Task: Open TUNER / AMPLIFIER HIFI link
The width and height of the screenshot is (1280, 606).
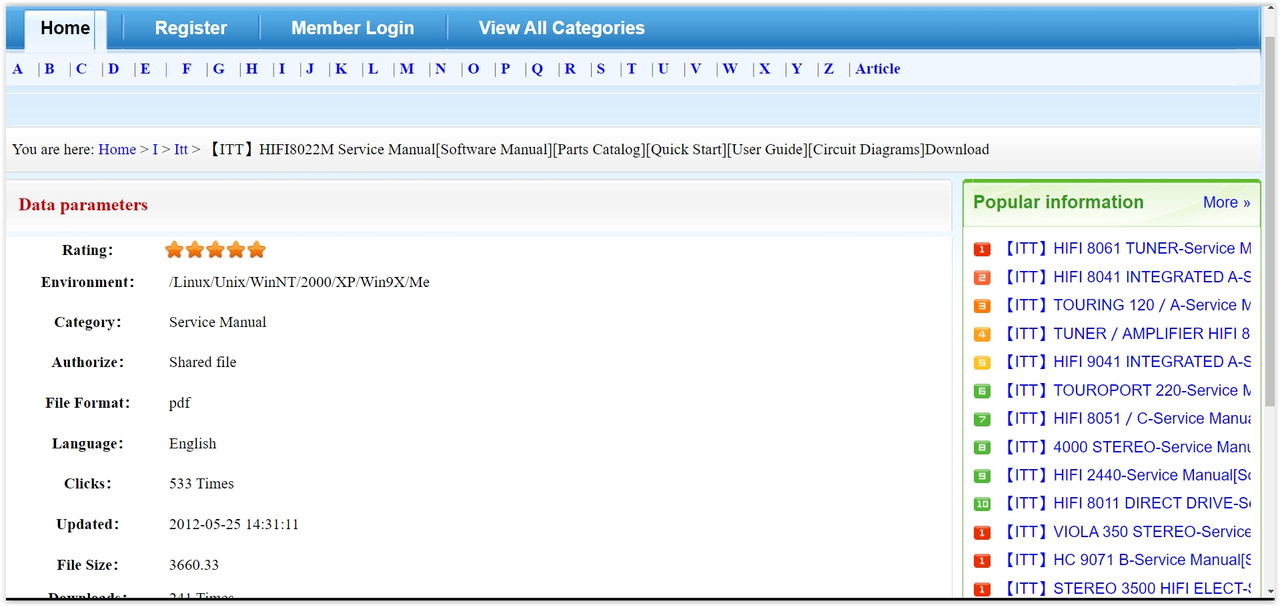Action: point(1126,334)
